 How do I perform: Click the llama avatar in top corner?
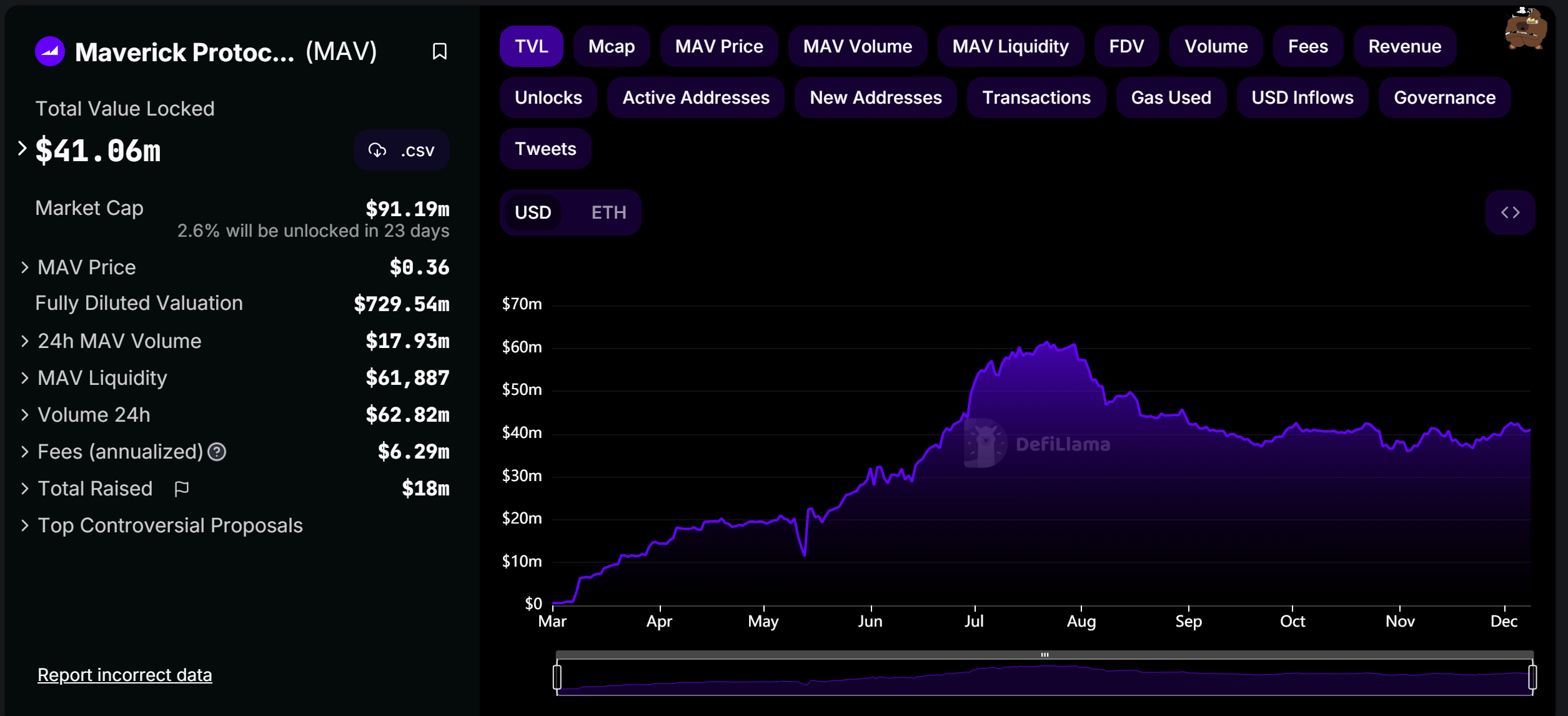coord(1525,28)
